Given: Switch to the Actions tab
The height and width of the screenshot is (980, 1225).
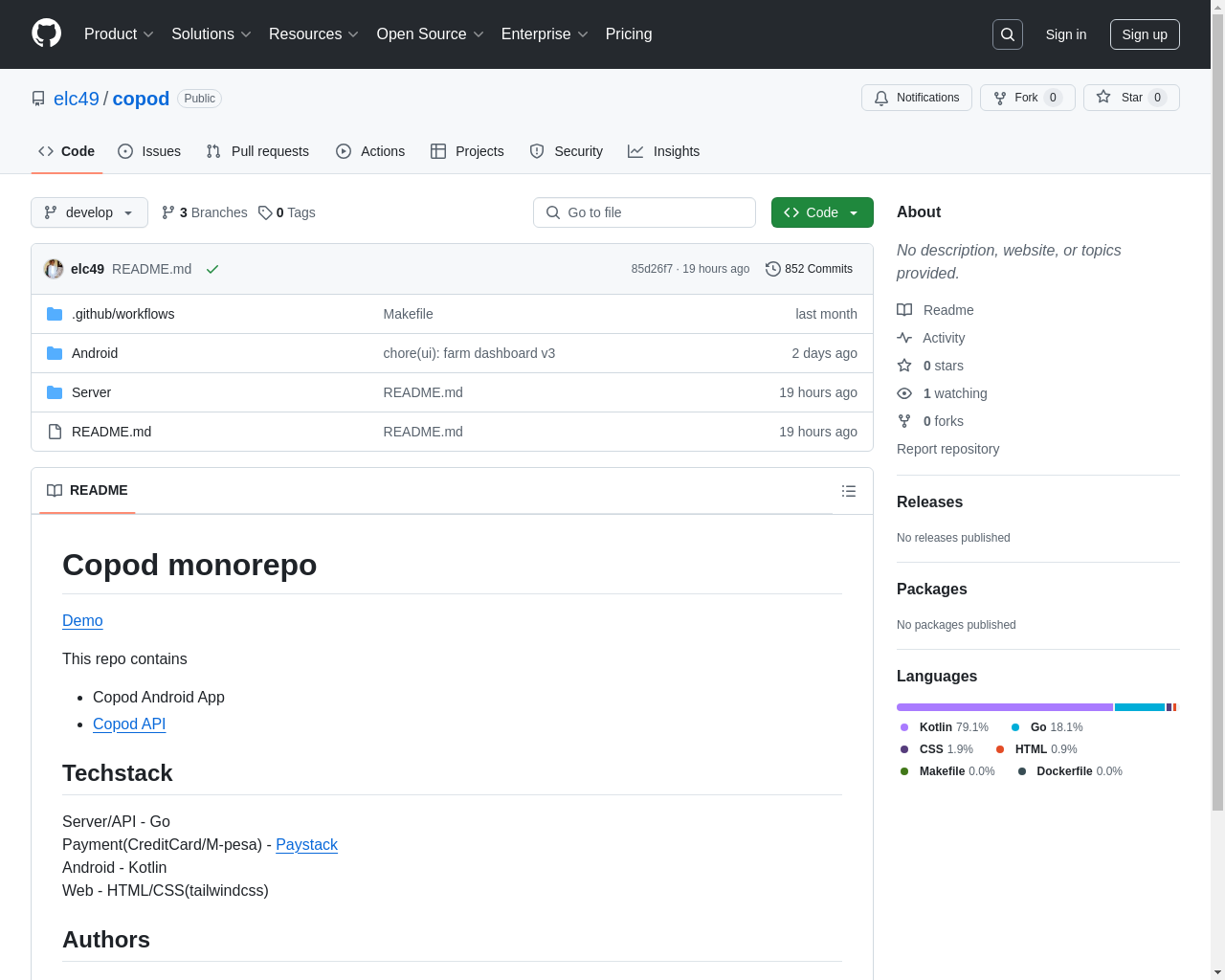Looking at the screenshot, I should (370, 151).
